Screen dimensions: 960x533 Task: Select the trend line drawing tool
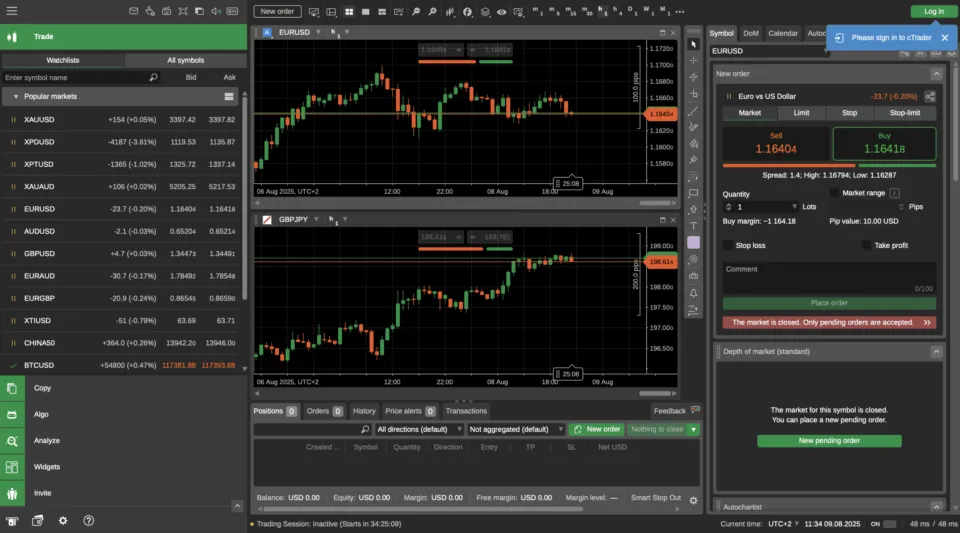pyautogui.click(x=693, y=111)
